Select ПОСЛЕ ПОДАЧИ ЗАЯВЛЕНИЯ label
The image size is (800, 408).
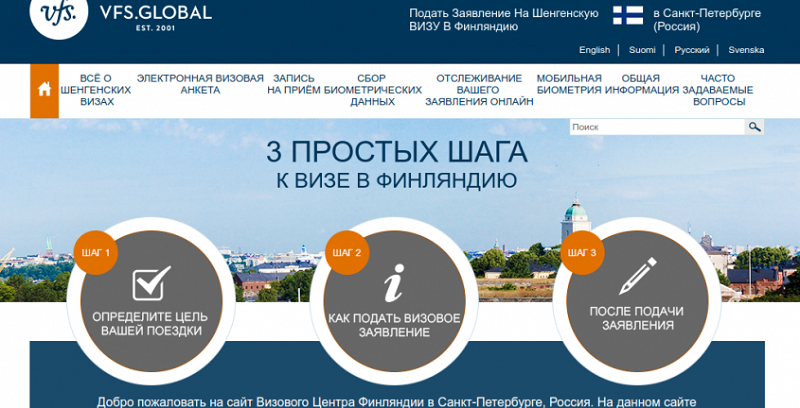(637, 318)
